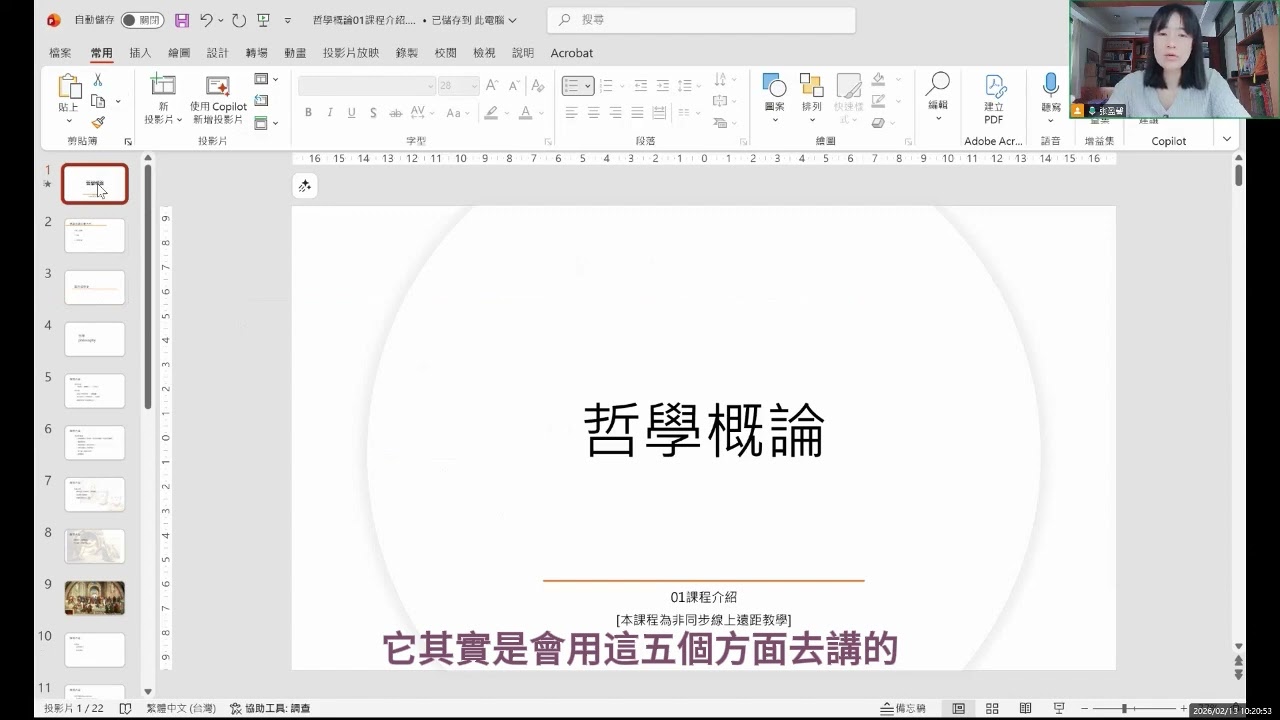Select slide 9 thumbnail with painting
The image size is (1280, 720).
[95, 598]
